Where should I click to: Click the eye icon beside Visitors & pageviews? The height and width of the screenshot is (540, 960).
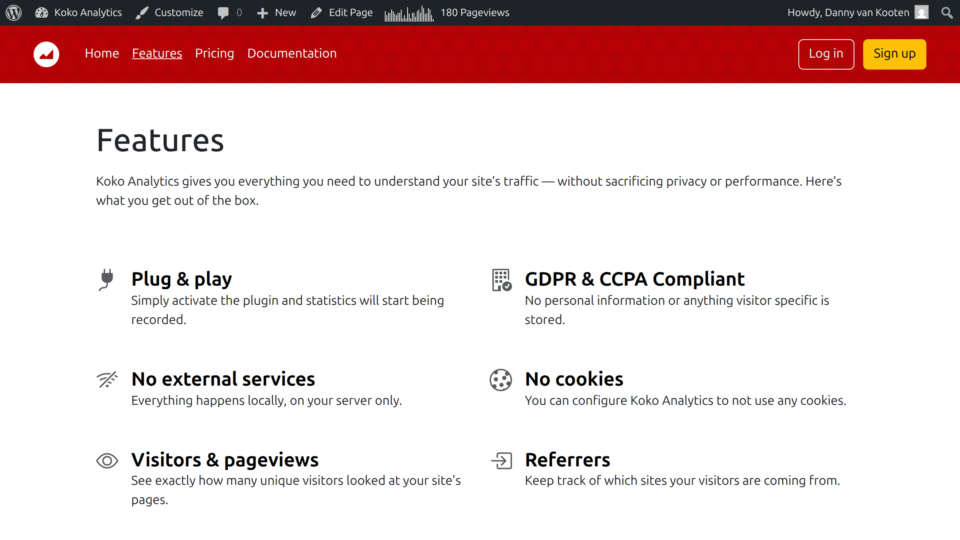click(x=107, y=460)
